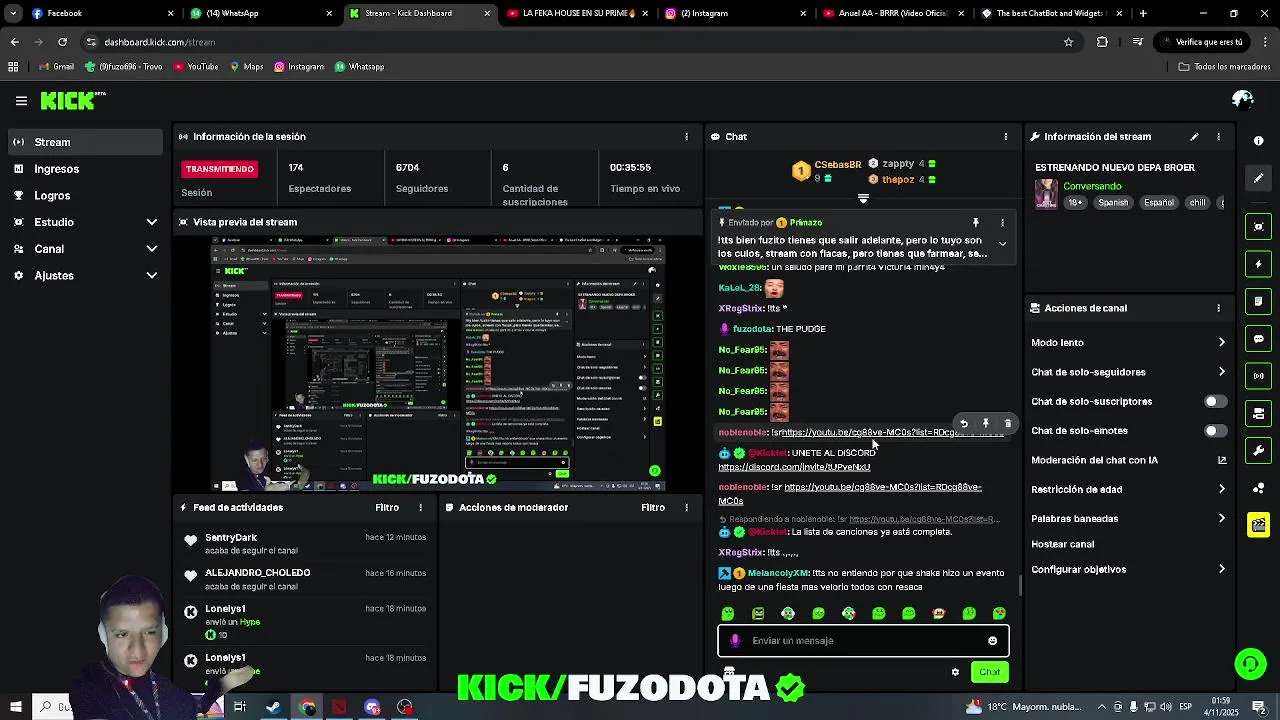The image size is (1280, 720).
Task: Click the stream preview thumbnail
Action: (438, 364)
